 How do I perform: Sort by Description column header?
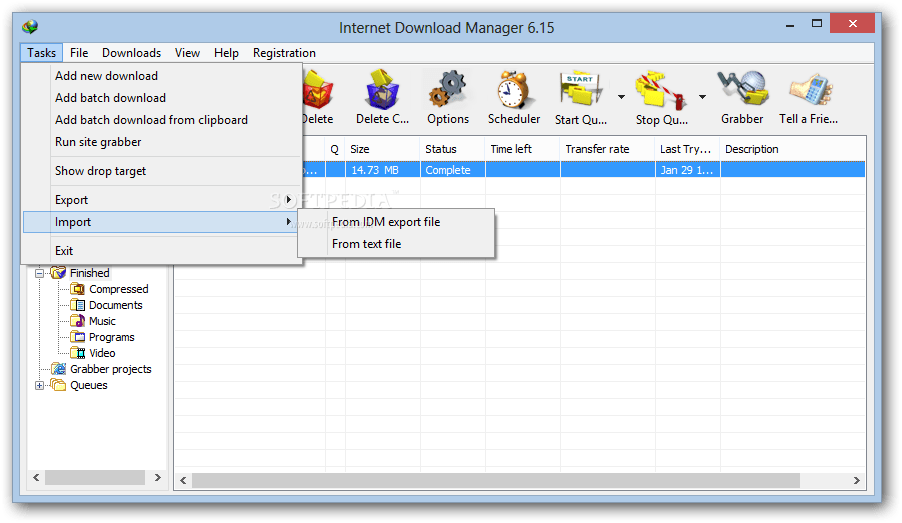(793, 149)
